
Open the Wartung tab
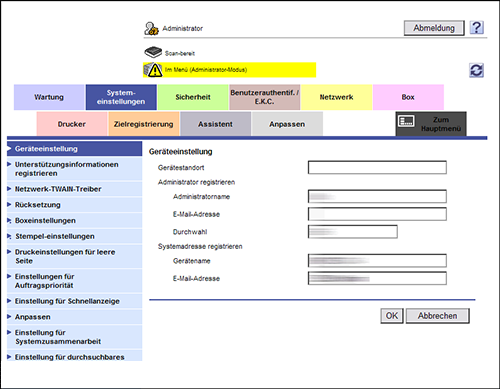point(49,97)
